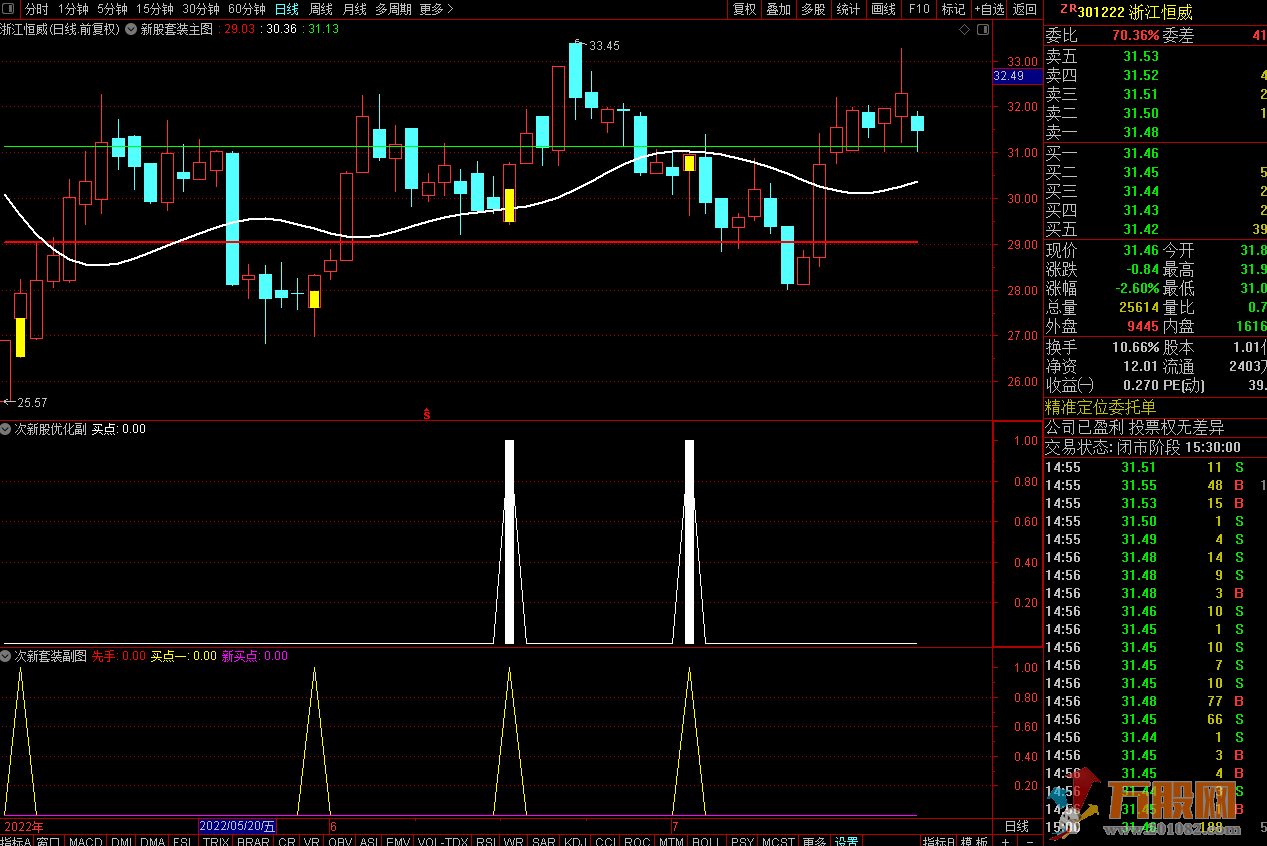Select the 指标A tab in bottom bar
1267x846 pixels.
click(16, 841)
